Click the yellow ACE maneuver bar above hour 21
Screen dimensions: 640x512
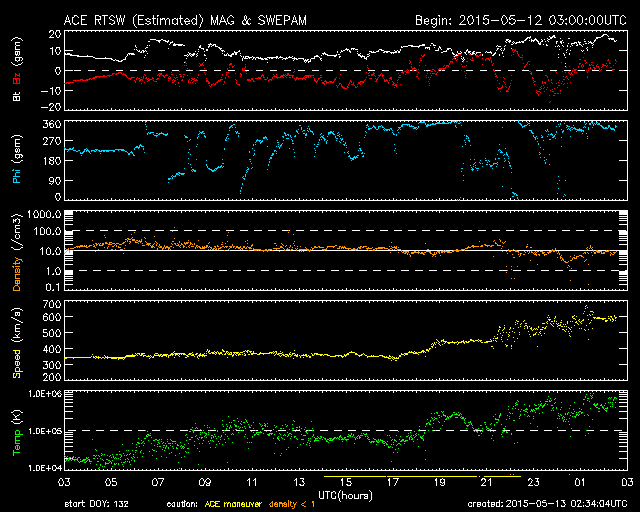[501, 476]
